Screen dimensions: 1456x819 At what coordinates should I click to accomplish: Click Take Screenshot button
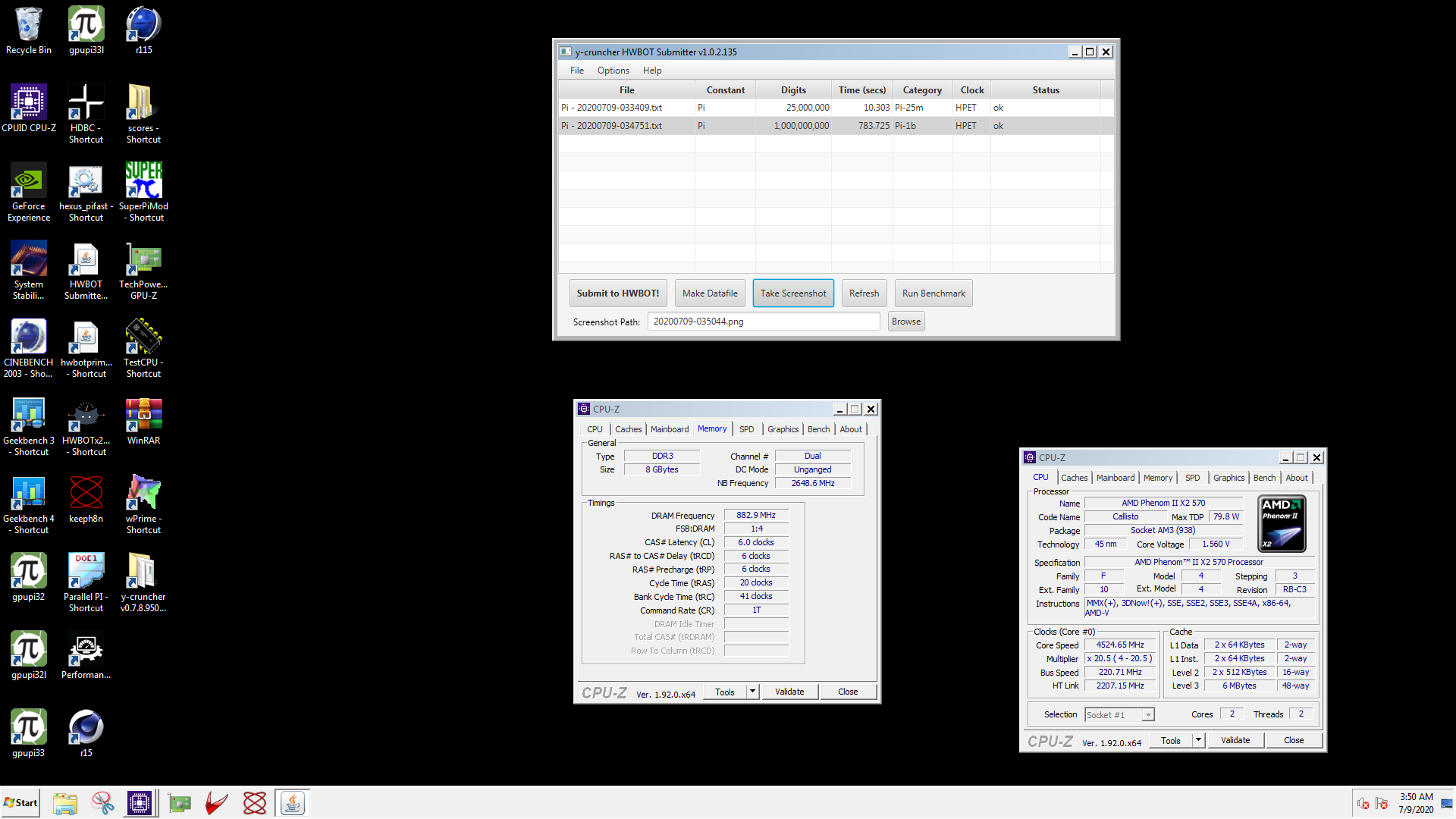[x=793, y=293]
